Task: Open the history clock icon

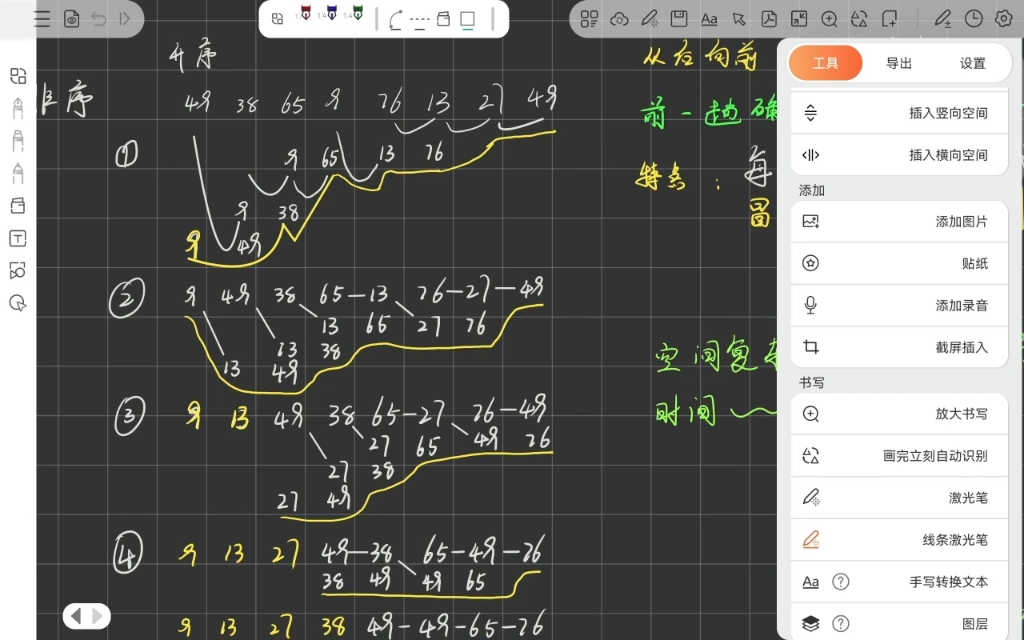Action: (972, 19)
